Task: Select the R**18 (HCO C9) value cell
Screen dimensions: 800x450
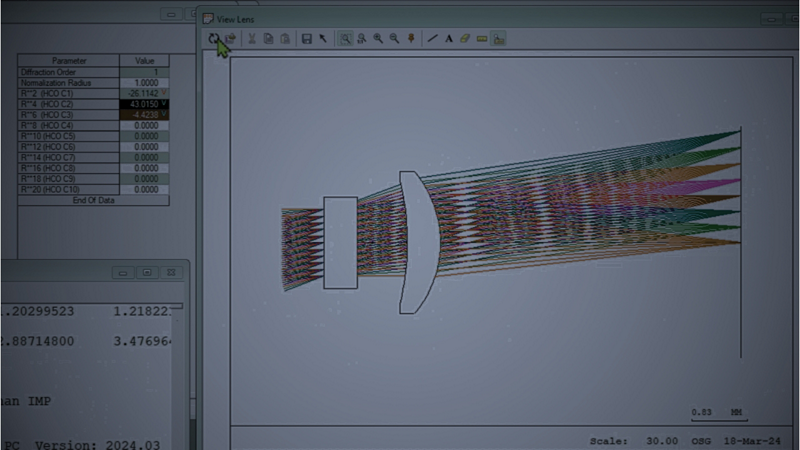Action: [144, 180]
